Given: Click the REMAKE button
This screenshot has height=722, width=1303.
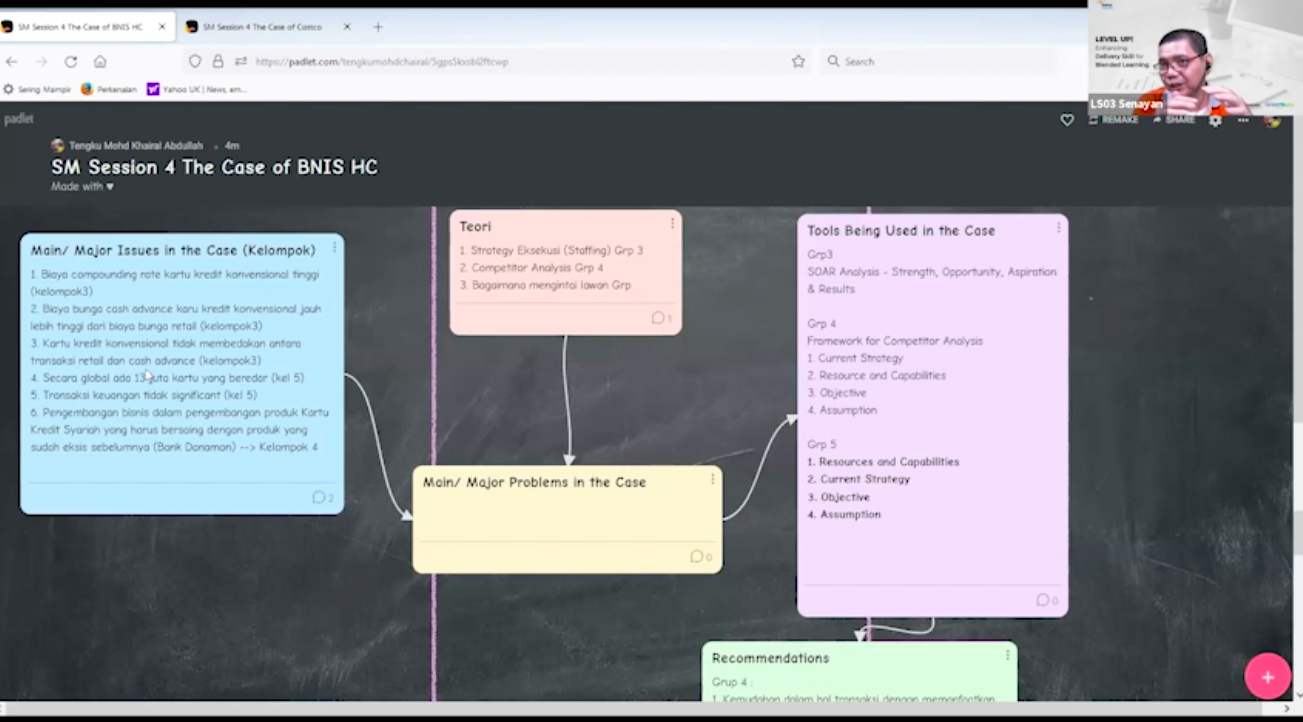Looking at the screenshot, I should (x=1114, y=120).
